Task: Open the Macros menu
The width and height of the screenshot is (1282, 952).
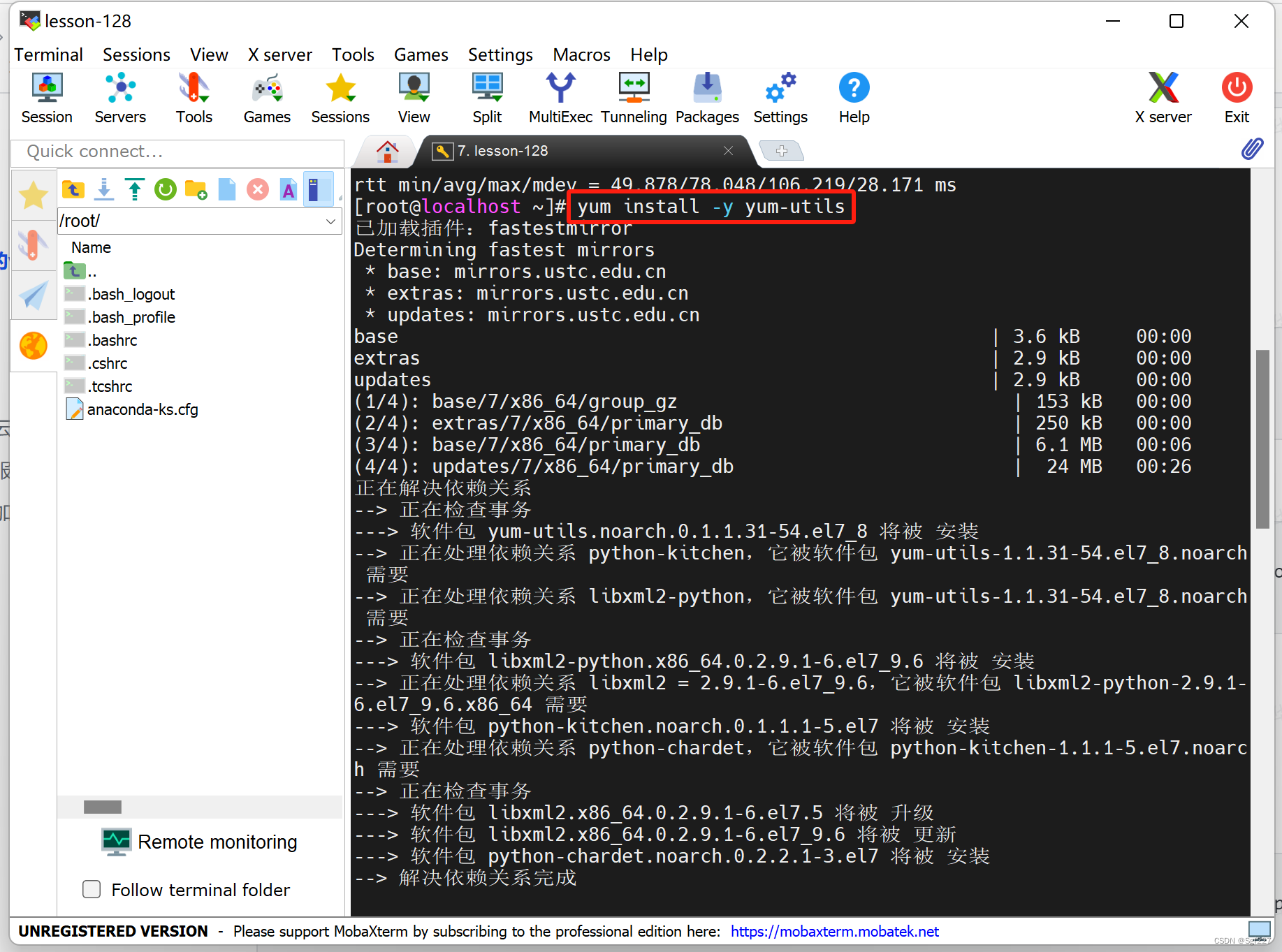Action: click(581, 54)
